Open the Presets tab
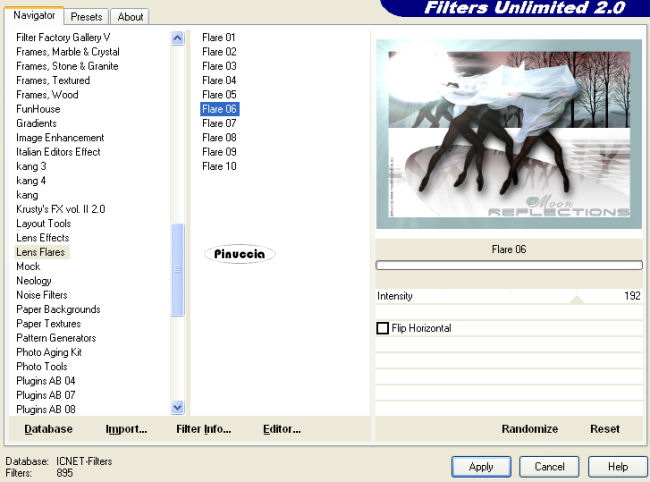The image size is (650, 482). pyautogui.click(x=86, y=17)
